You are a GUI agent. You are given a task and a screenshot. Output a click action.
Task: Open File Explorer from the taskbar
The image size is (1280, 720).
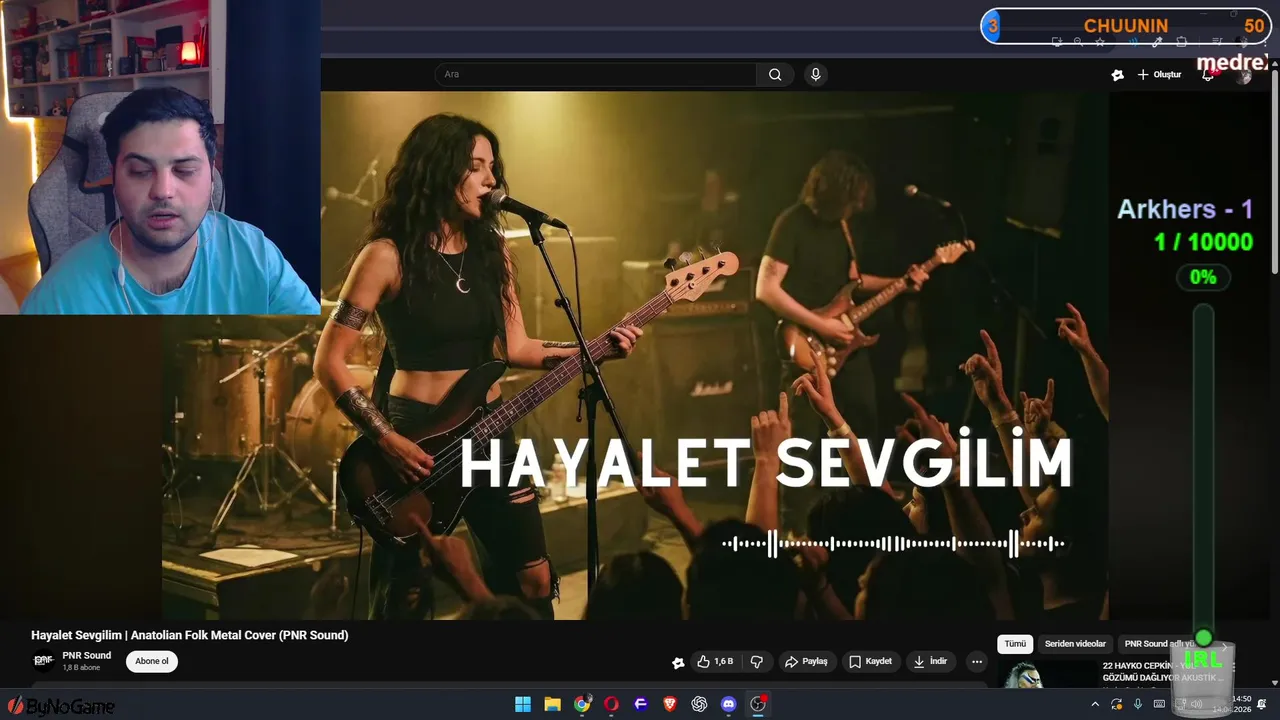click(552, 704)
